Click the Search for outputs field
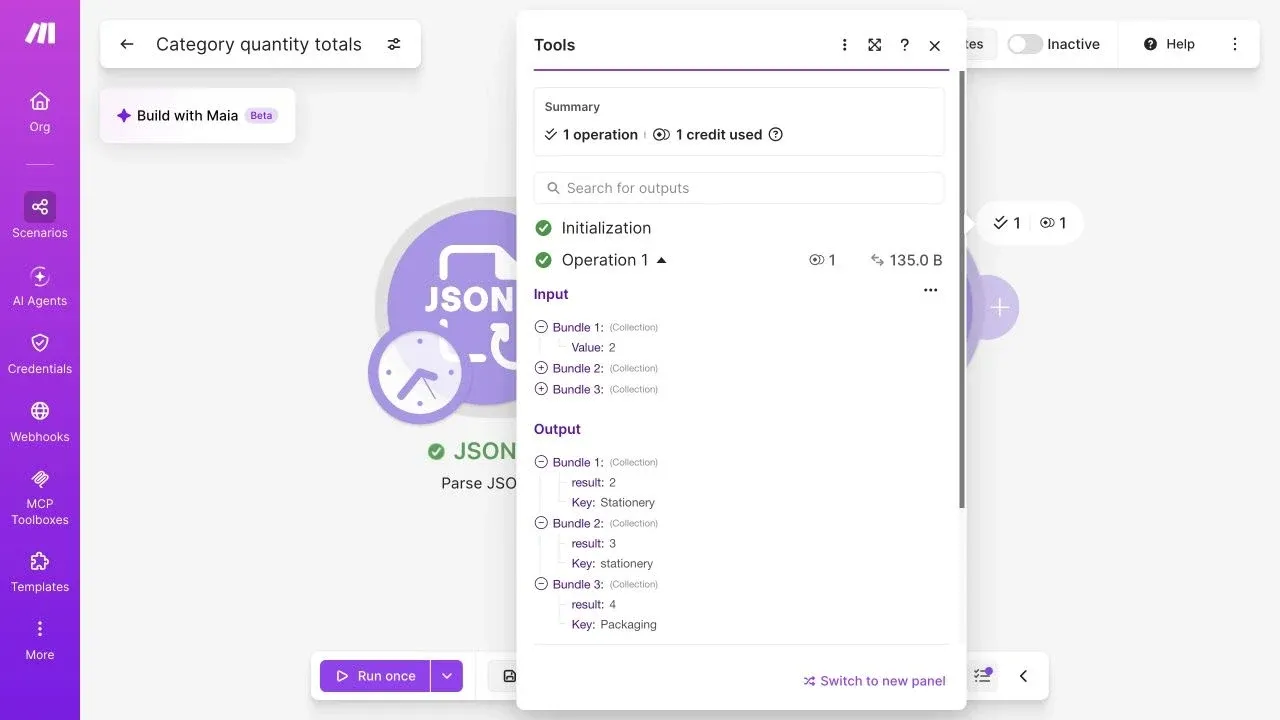The height and width of the screenshot is (720, 1280). pos(739,188)
